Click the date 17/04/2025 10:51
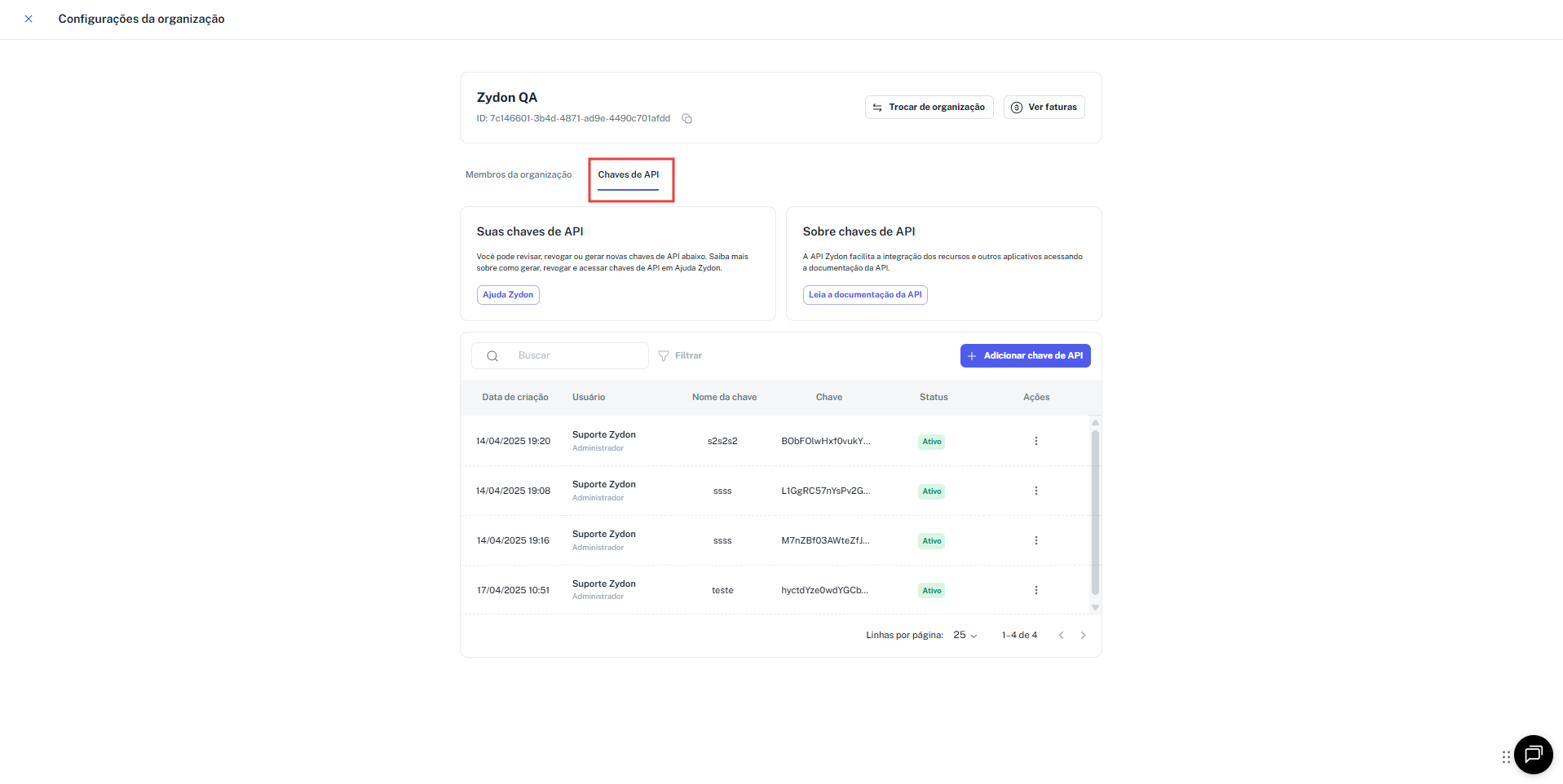This screenshot has height=784, width=1563. (x=513, y=591)
